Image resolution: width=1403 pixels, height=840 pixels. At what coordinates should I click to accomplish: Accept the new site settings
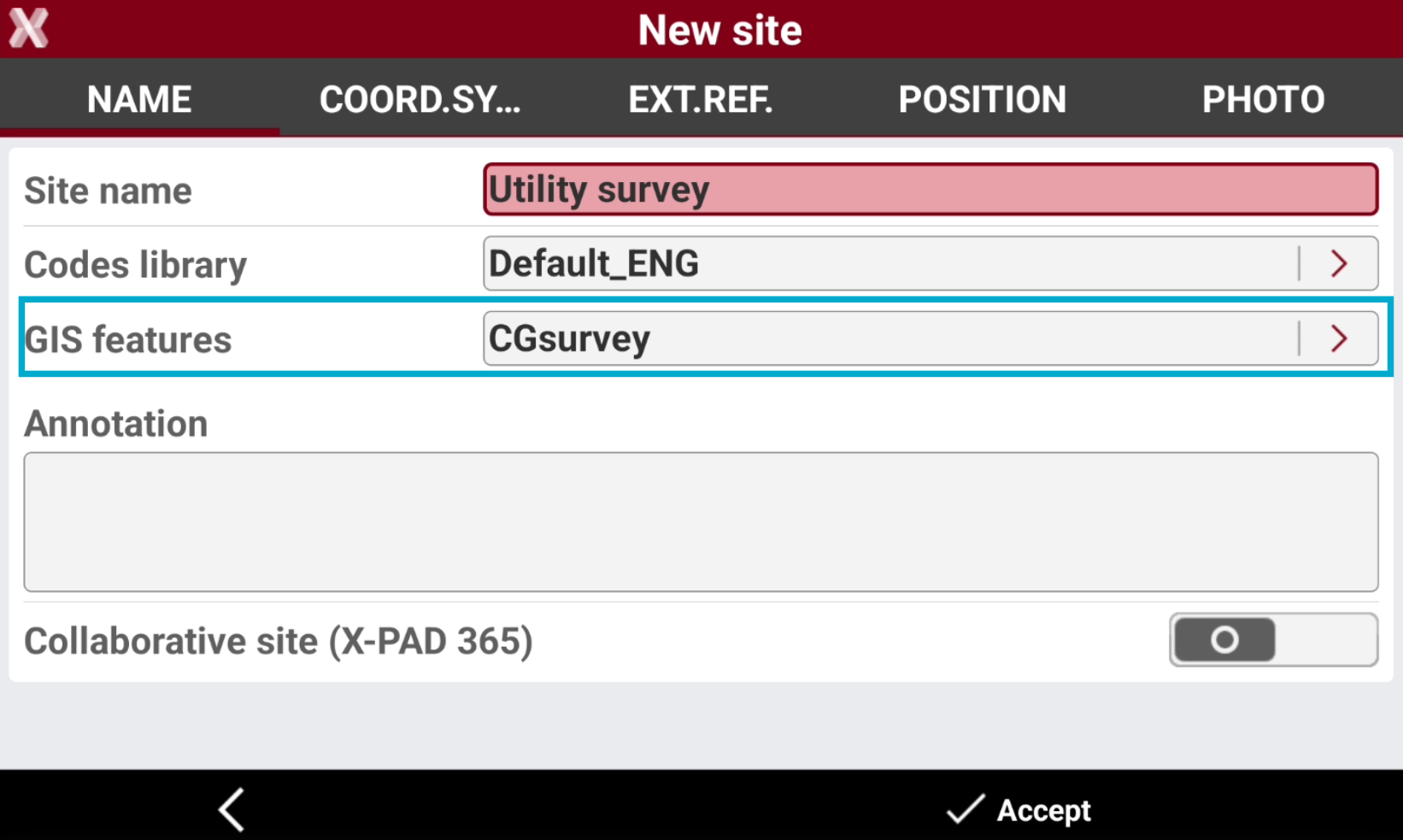coord(1018,809)
